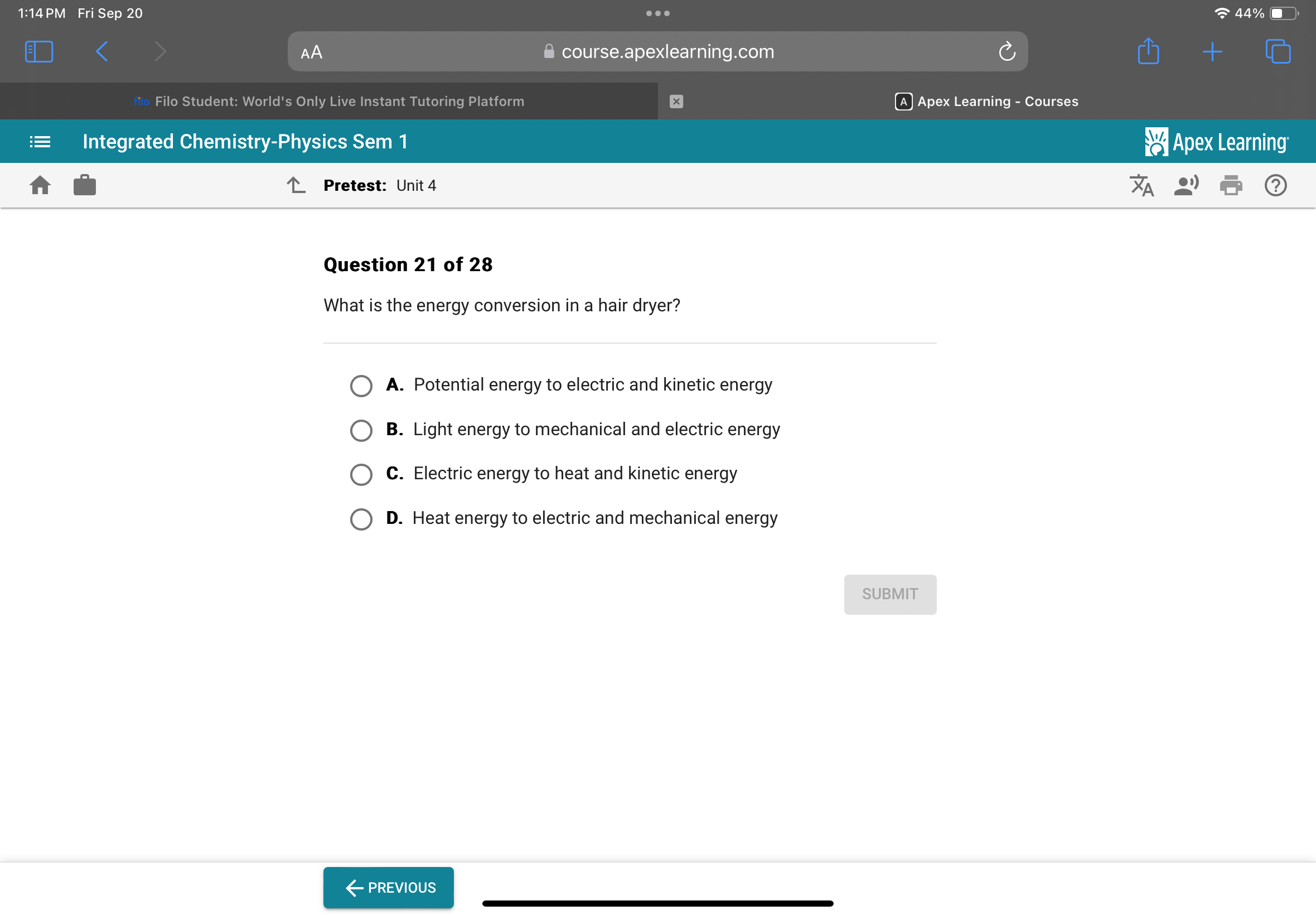Click the SUBMIT button
The height and width of the screenshot is (915, 1316).
pos(889,594)
